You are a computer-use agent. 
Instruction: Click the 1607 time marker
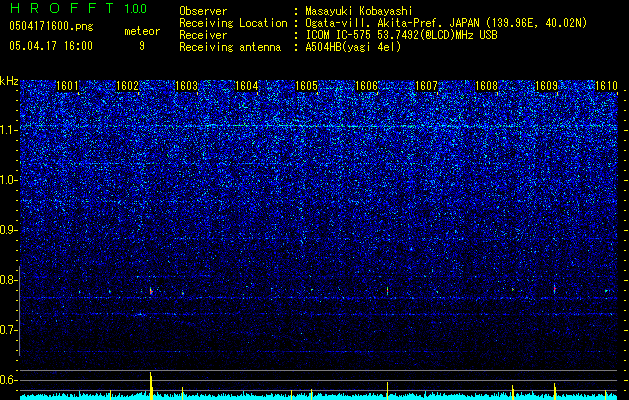pos(426,86)
